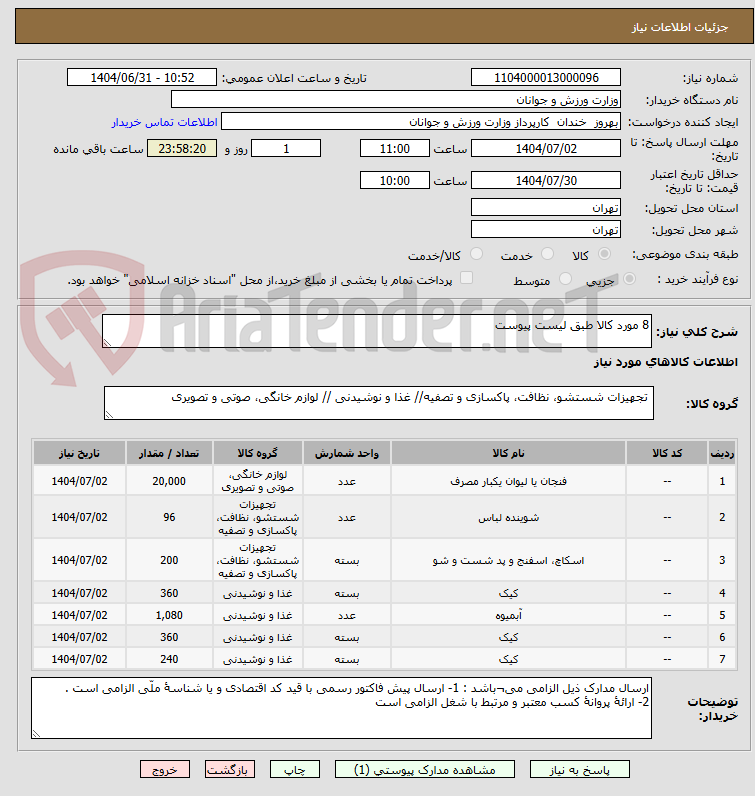Click the 'چاپ' print button
The width and height of the screenshot is (755, 796).
point(295,770)
